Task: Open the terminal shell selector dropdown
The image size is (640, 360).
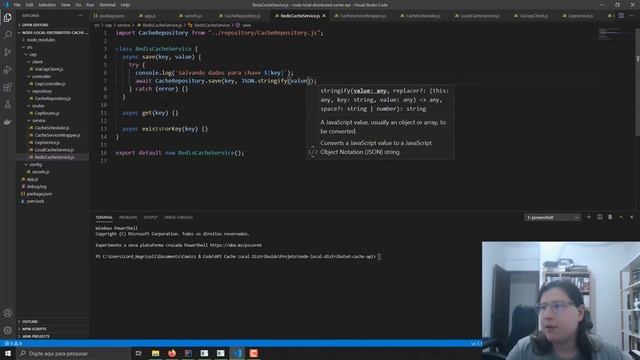Action: click(x=552, y=218)
